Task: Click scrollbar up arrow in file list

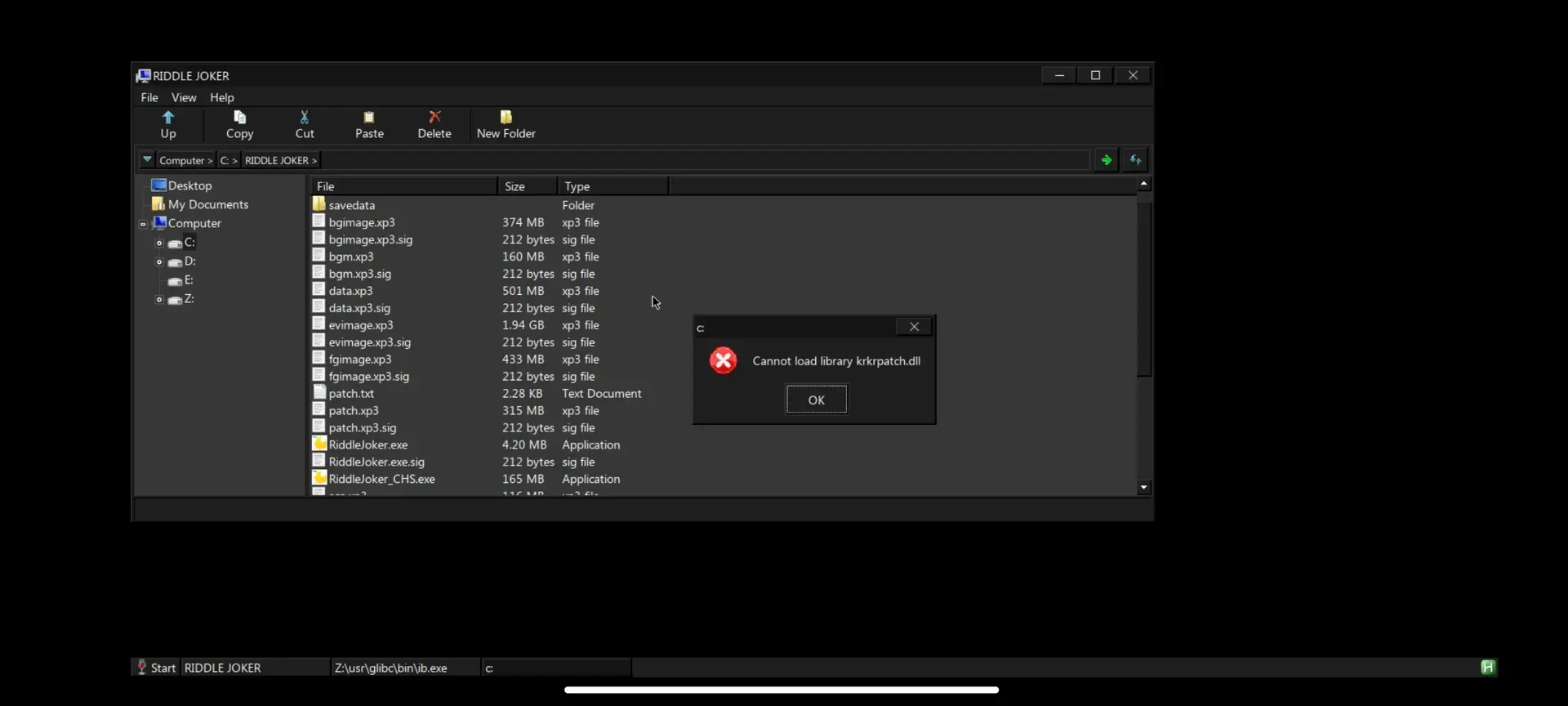Action: pos(1144,185)
